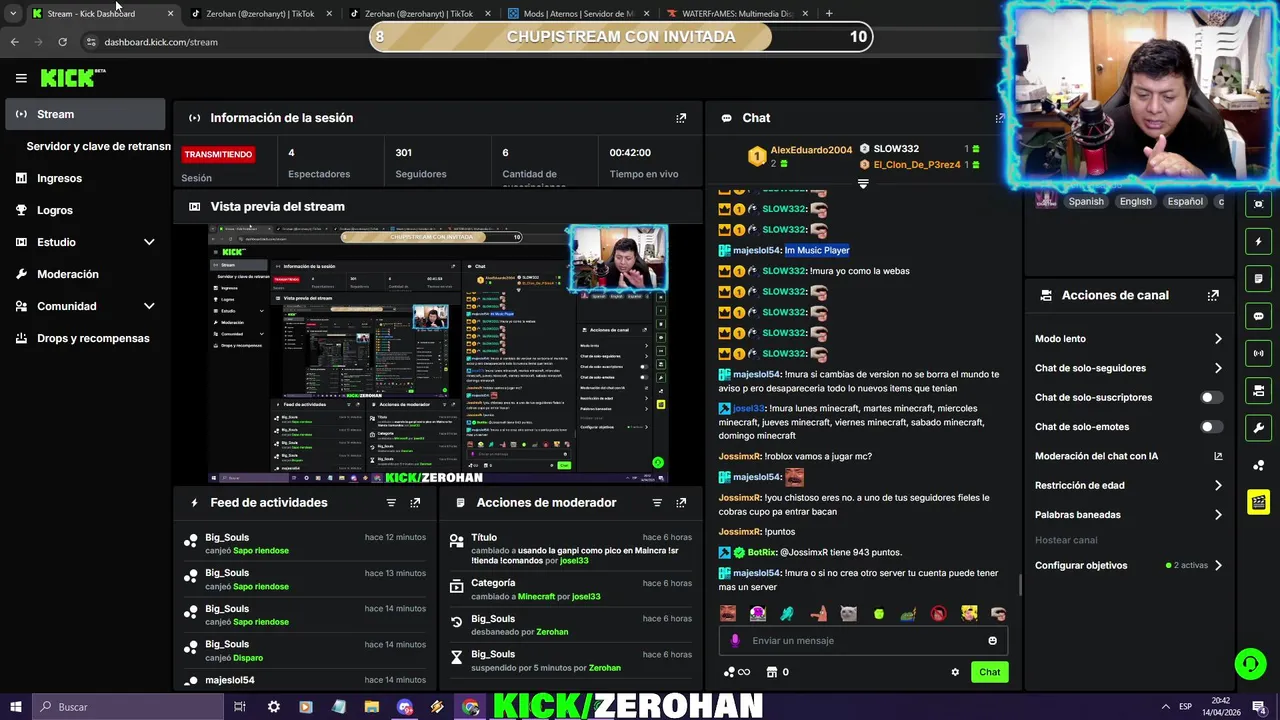Click the channel points icon below message box
The height and width of the screenshot is (720, 1280).
tap(730, 672)
